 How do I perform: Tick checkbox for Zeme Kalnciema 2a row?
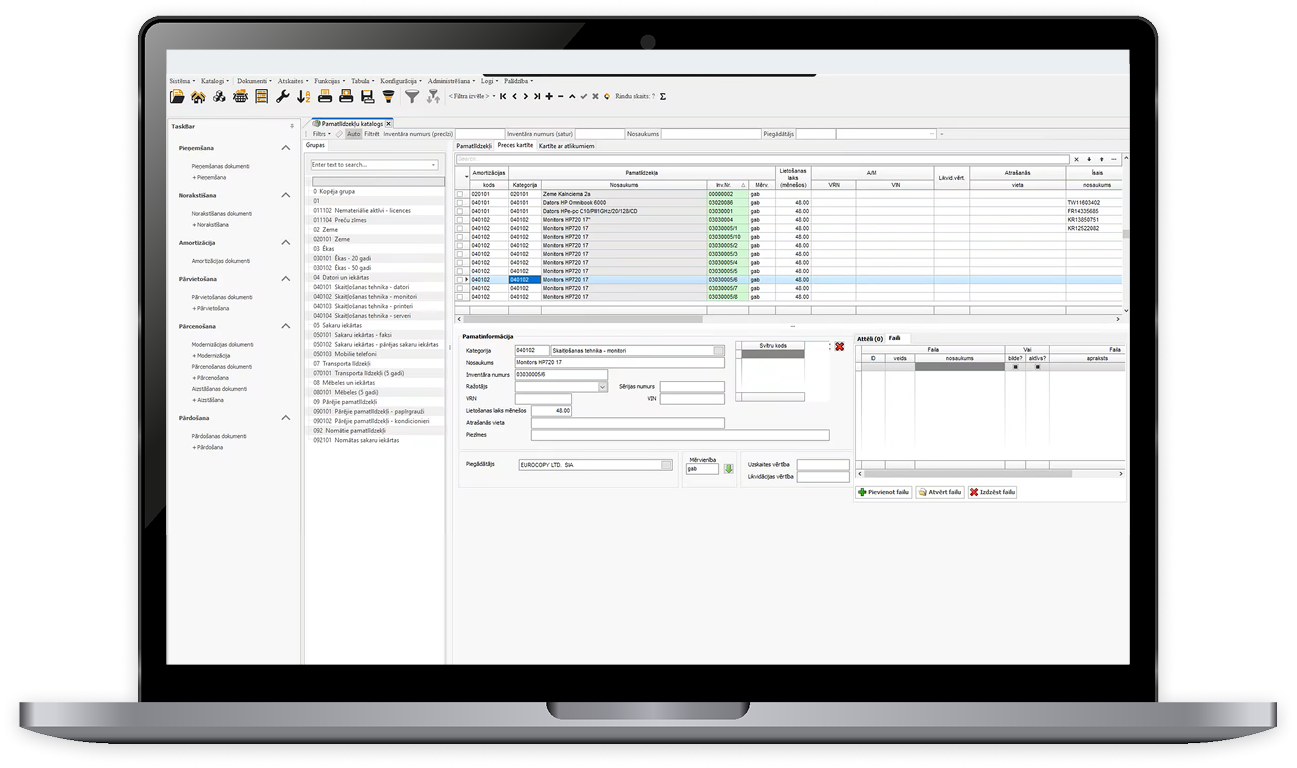click(x=460, y=194)
